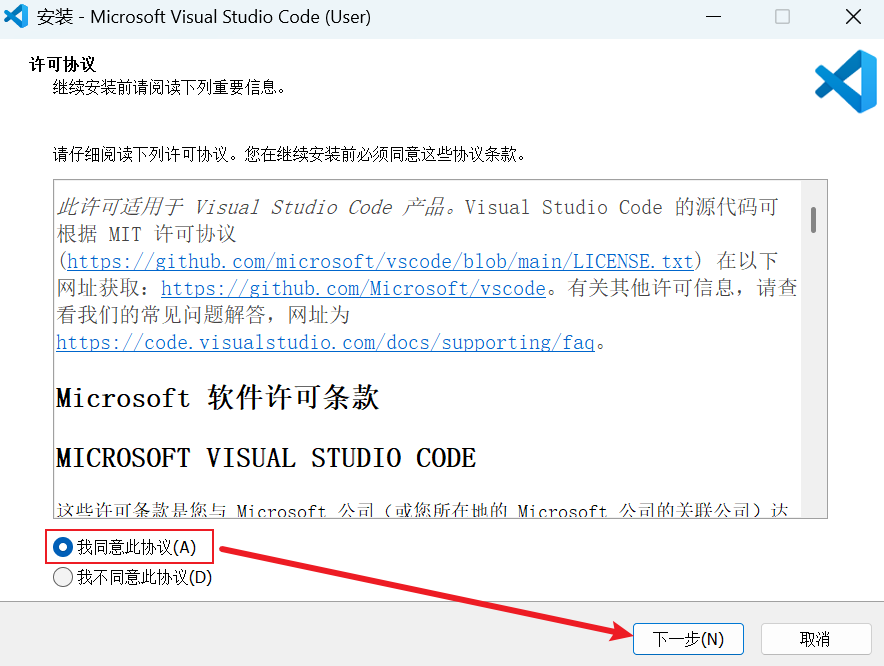
Task: Open the github.com/Microsoft/vscode link
Action: (x=353, y=289)
